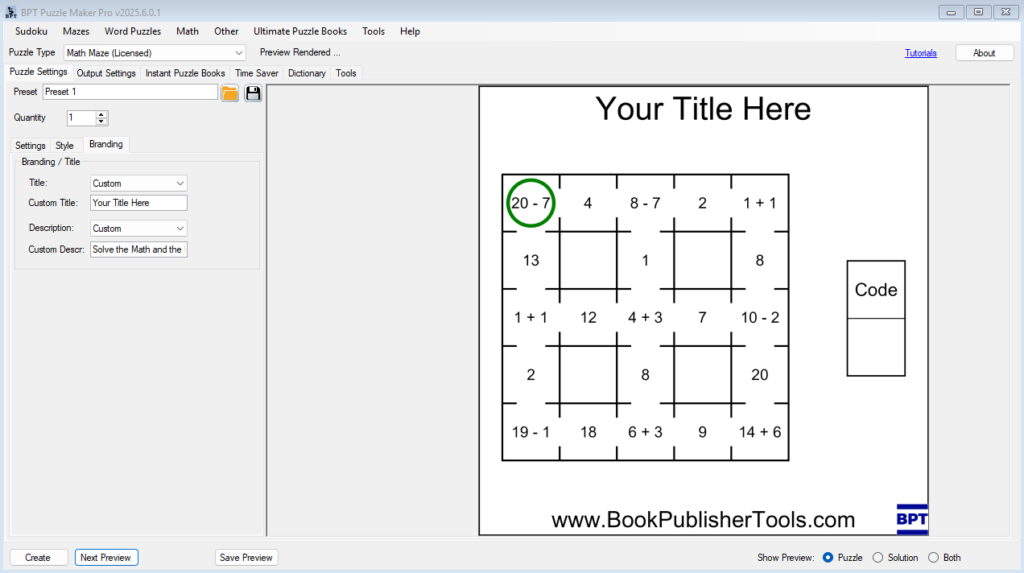The height and width of the screenshot is (573, 1024).
Task: Open the Math menu
Action: pos(187,31)
